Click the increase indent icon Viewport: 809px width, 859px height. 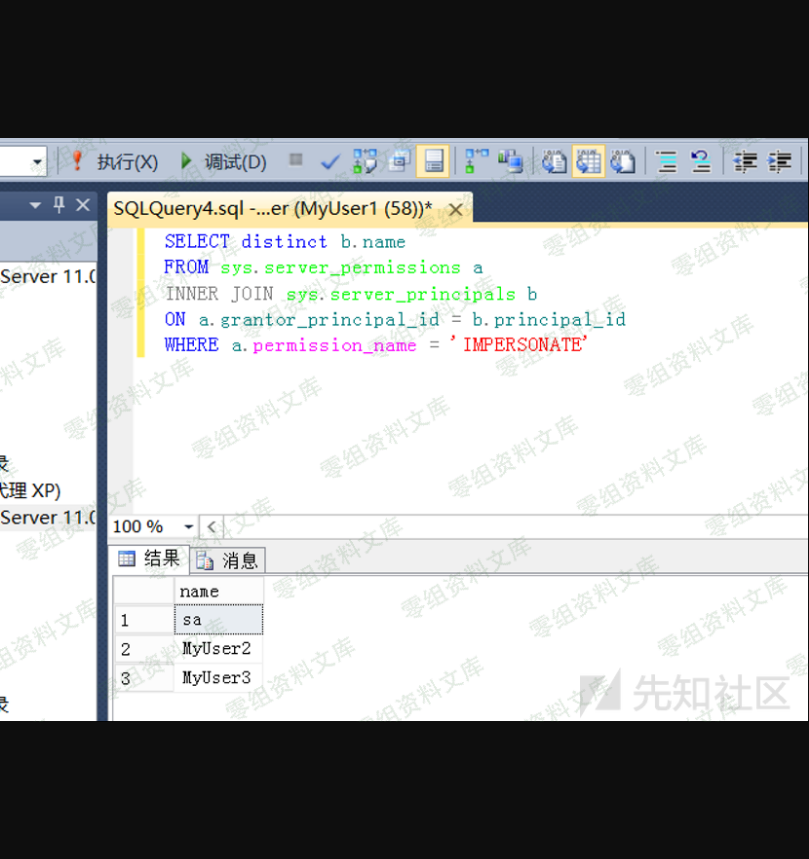point(780,162)
